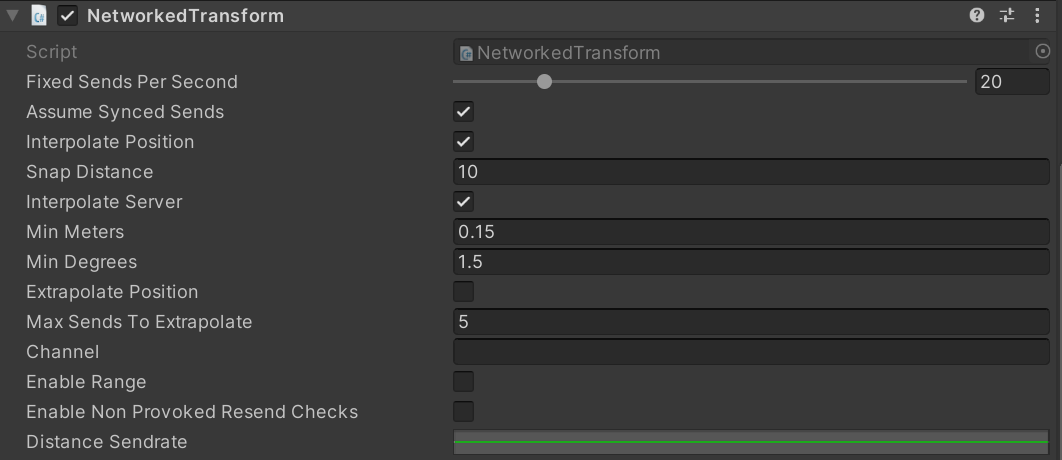Uncheck Assume Synced Sends
Image resolution: width=1062 pixels, height=460 pixels.
pyautogui.click(x=463, y=112)
